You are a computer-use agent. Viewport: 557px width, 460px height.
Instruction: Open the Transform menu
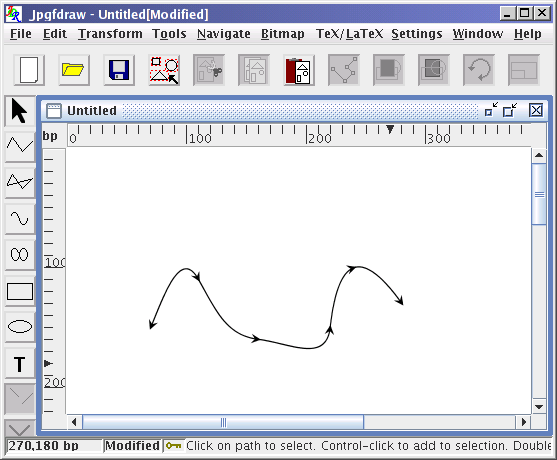pos(110,34)
